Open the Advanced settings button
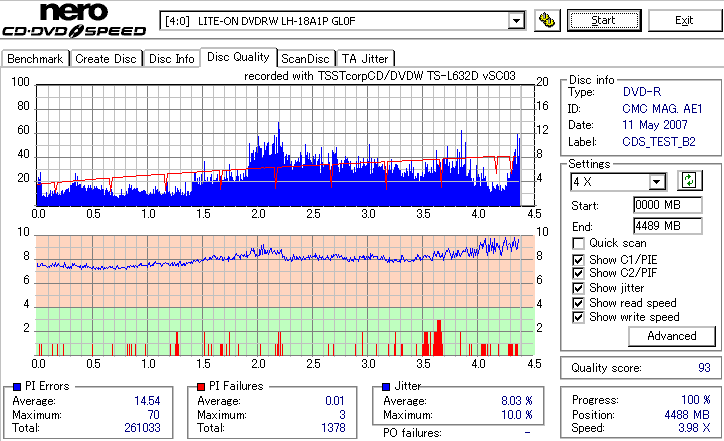 coord(672,336)
